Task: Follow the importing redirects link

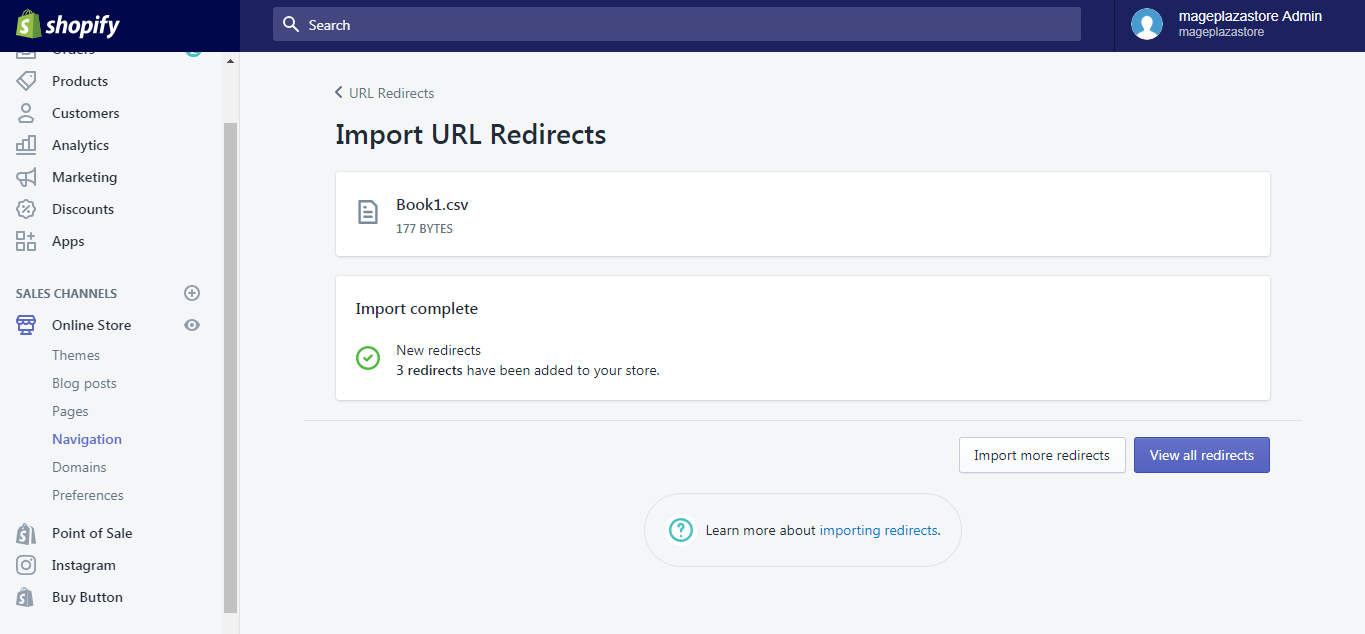Action: [878, 530]
